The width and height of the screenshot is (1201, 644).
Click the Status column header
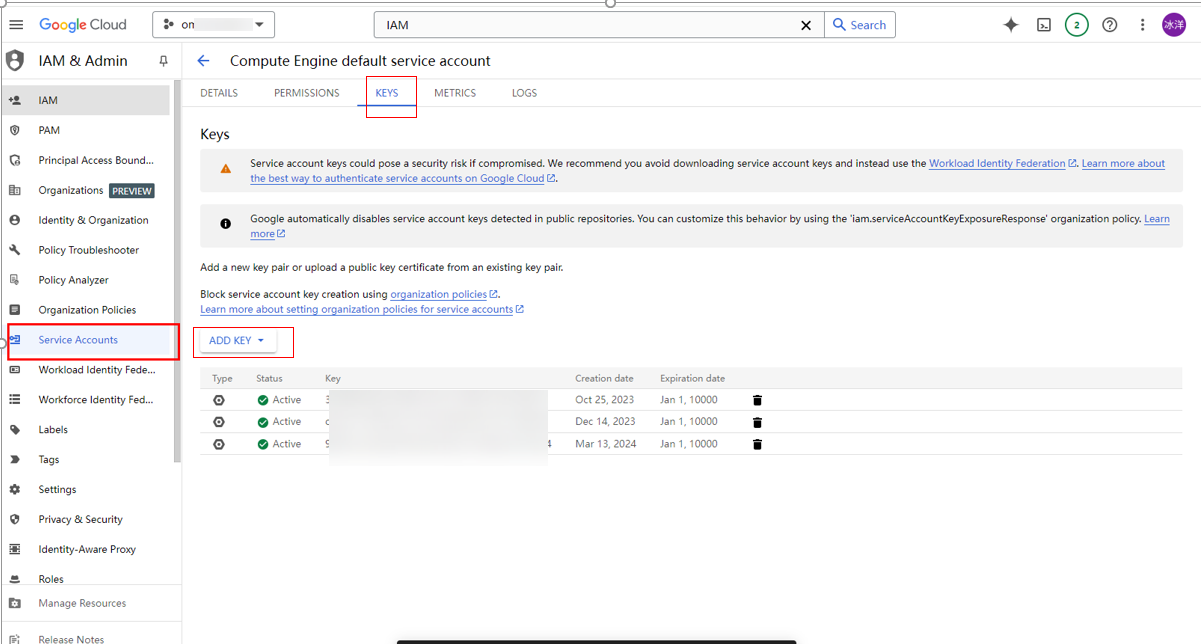(269, 378)
